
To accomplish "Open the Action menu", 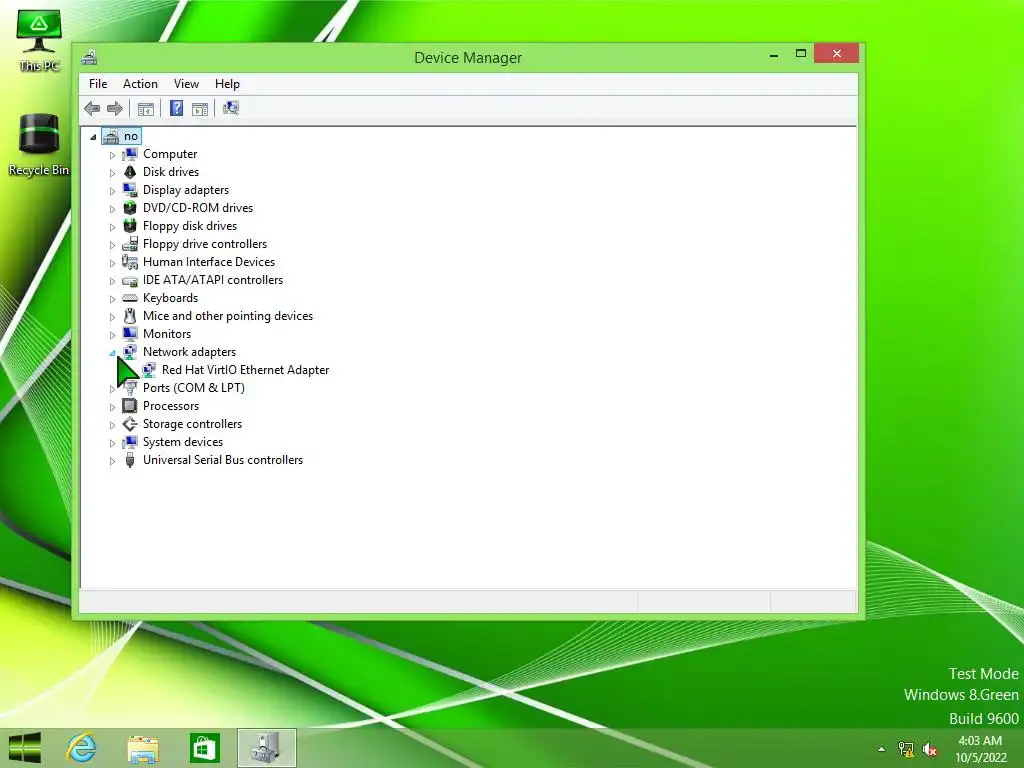I will pos(140,84).
